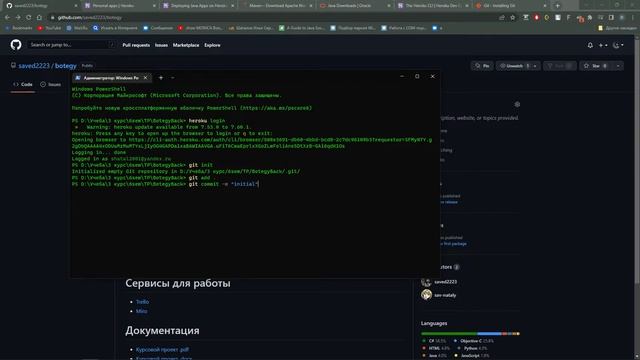Open the A Guide to Java bookmark
Image resolution: width=640 pixels, height=360 pixels.
(302, 28)
